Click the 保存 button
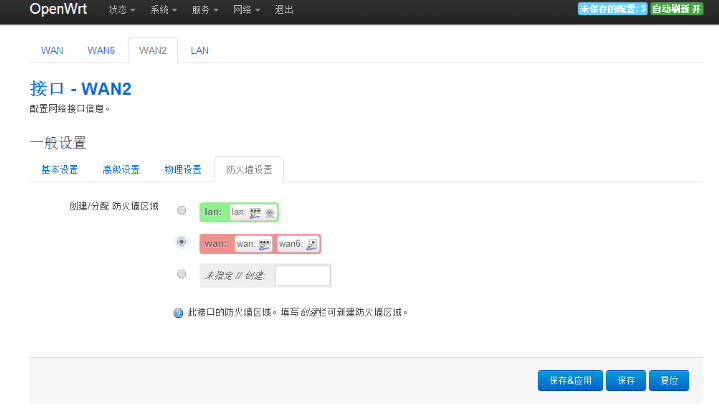 (x=626, y=380)
